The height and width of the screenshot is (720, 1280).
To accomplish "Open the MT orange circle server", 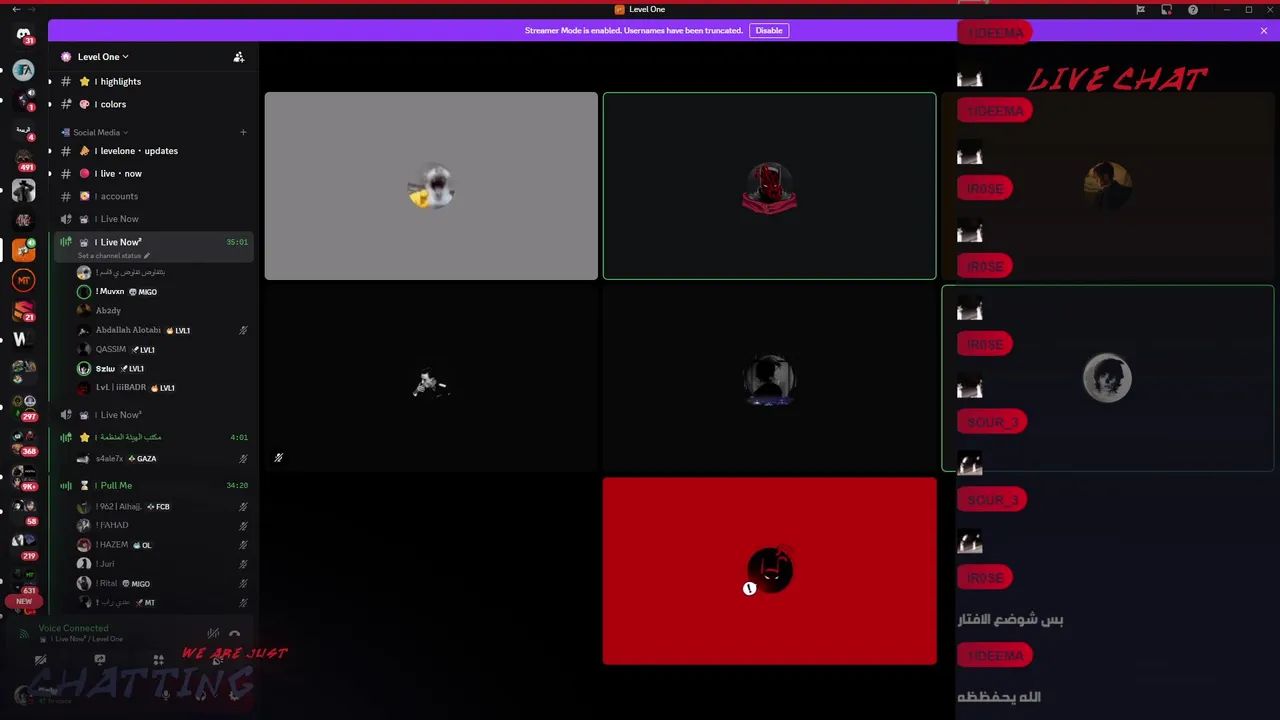I will point(23,280).
